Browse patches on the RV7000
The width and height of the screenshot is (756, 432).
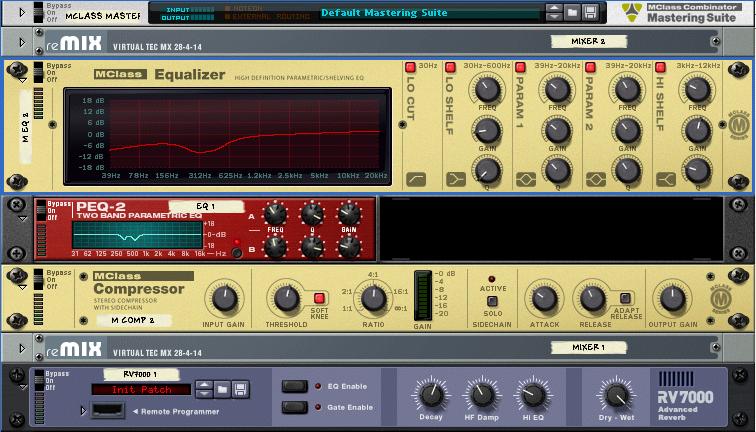coord(222,389)
